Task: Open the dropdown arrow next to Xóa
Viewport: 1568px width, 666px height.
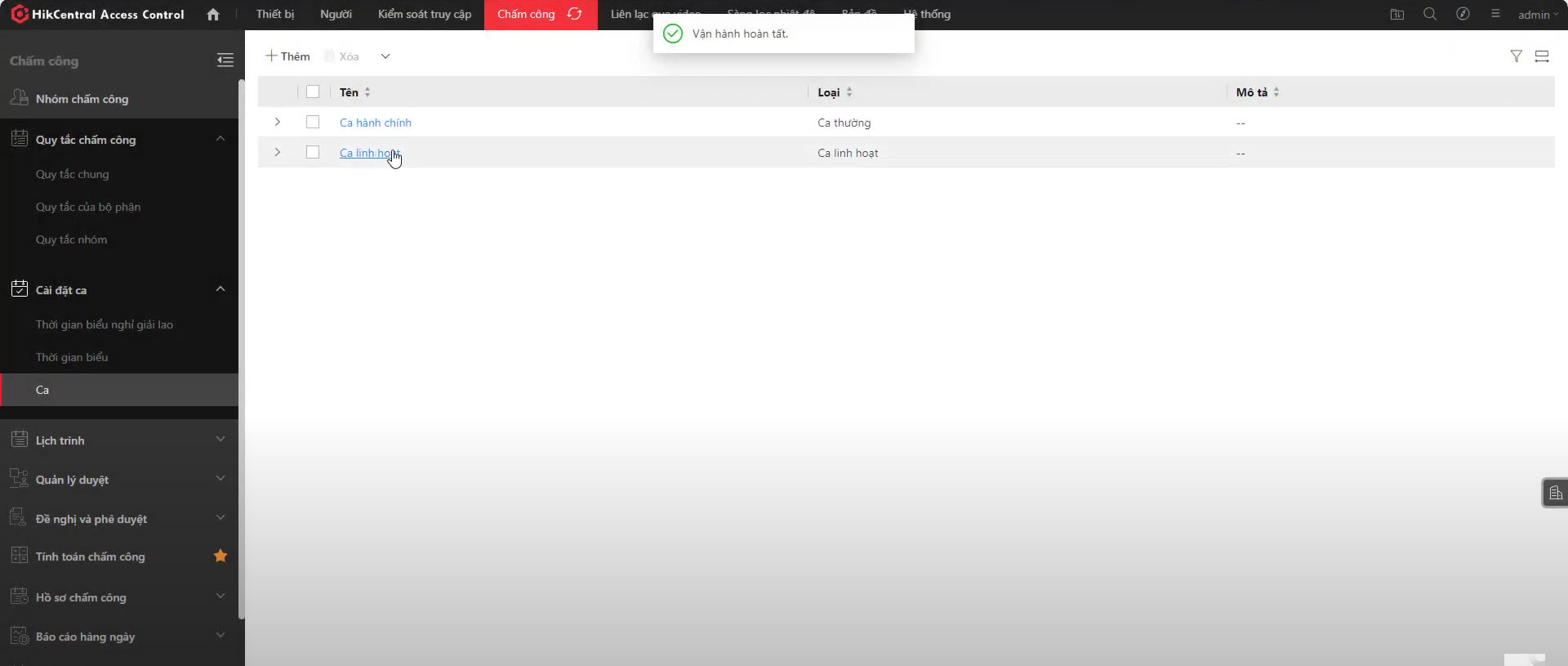Action: pos(385,56)
